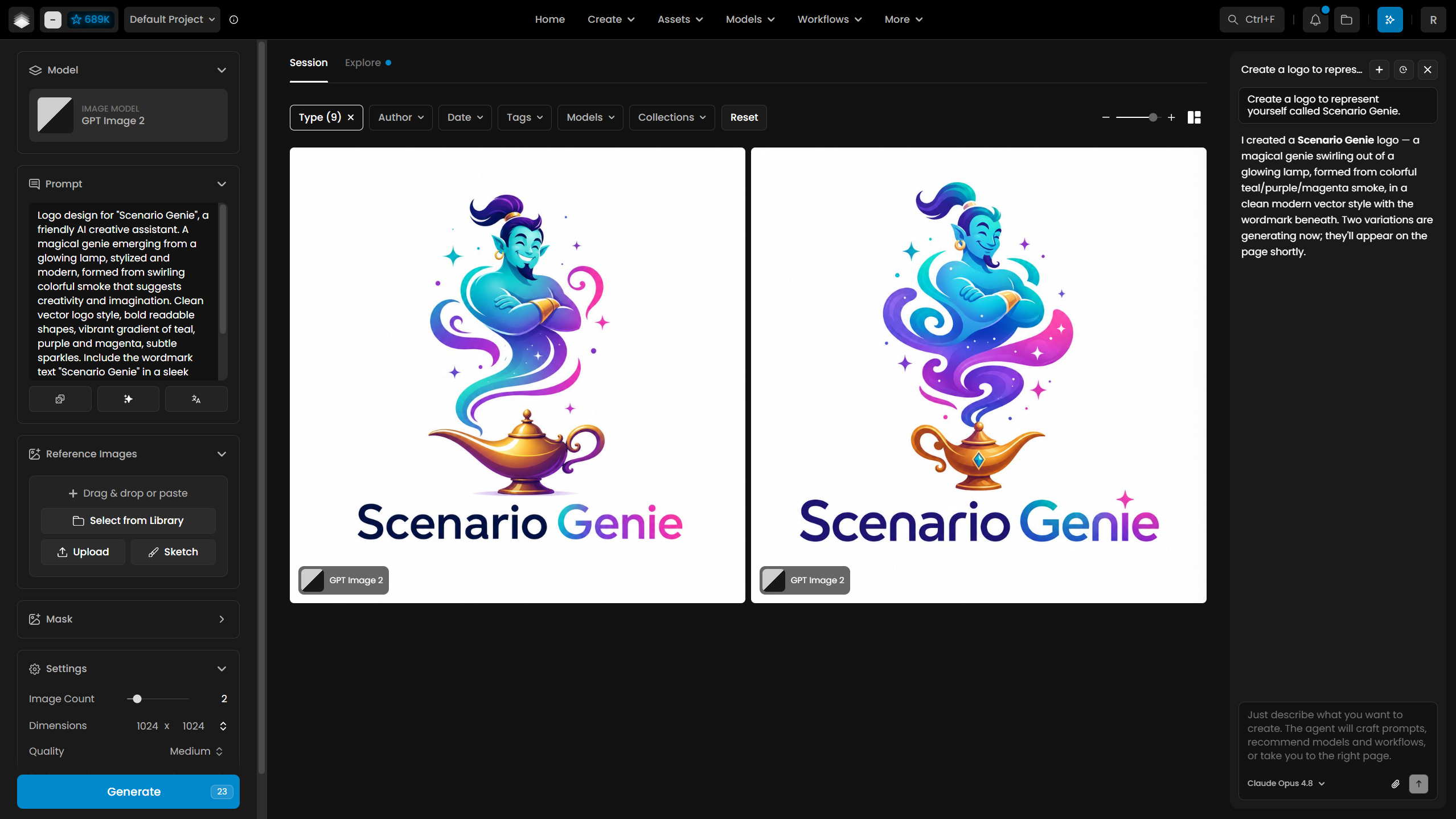Open the Create menu
The image size is (1456, 819).
click(x=611, y=19)
